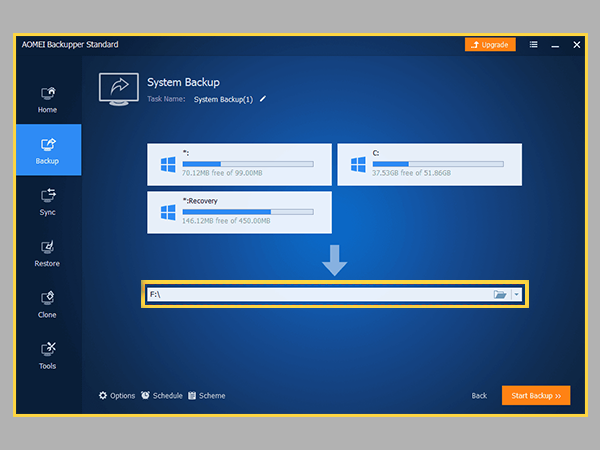Click the System Backup heading
Viewport: 600px width, 450px height.
[x=183, y=82]
